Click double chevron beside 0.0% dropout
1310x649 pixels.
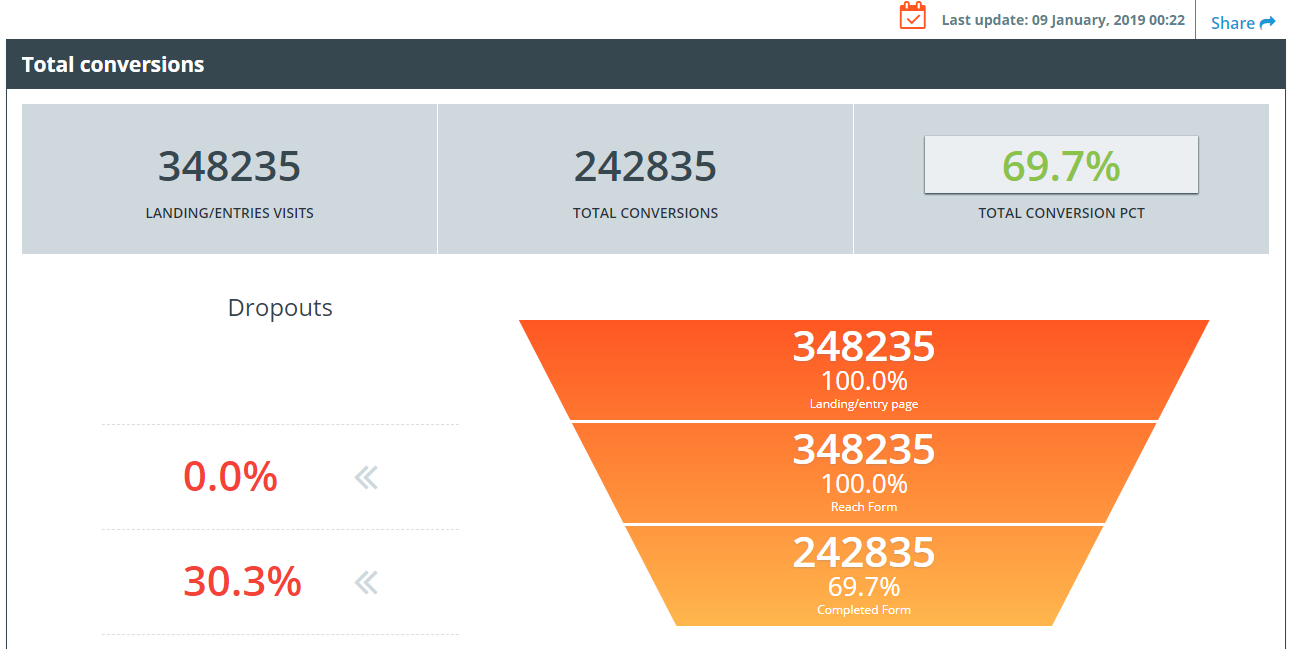[366, 478]
